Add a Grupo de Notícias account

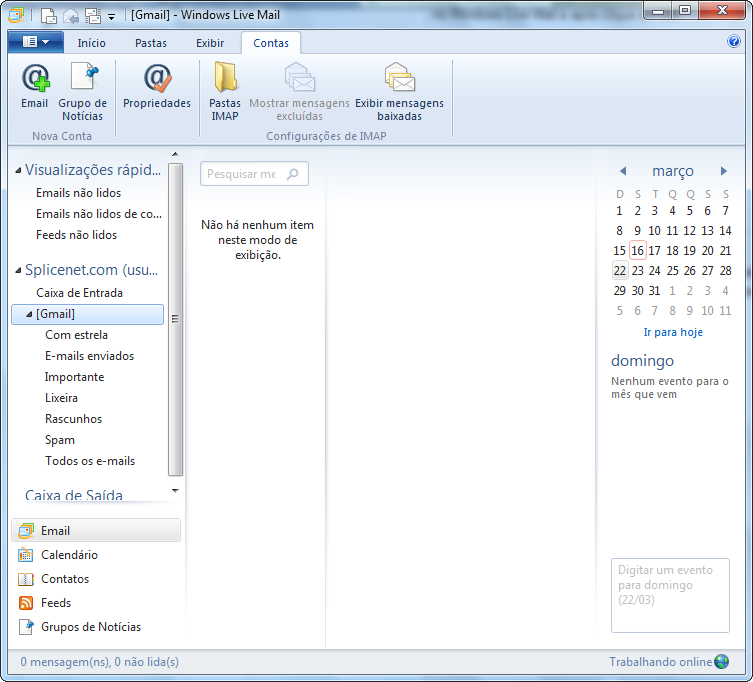[x=83, y=91]
